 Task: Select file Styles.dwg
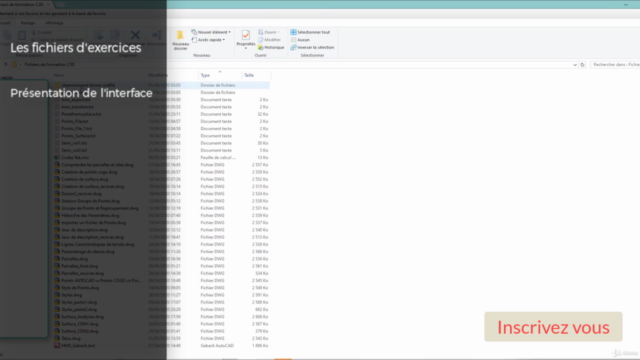[x=71, y=295]
